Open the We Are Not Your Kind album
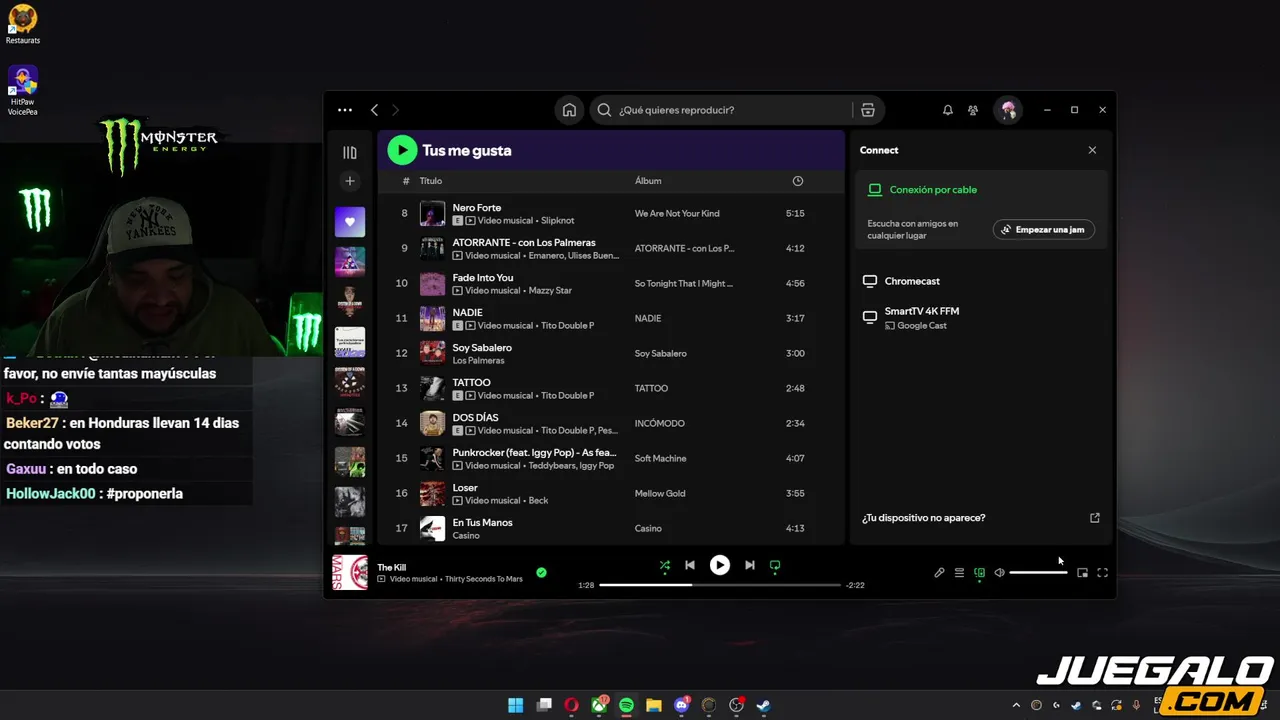The height and width of the screenshot is (720, 1280). pos(677,213)
